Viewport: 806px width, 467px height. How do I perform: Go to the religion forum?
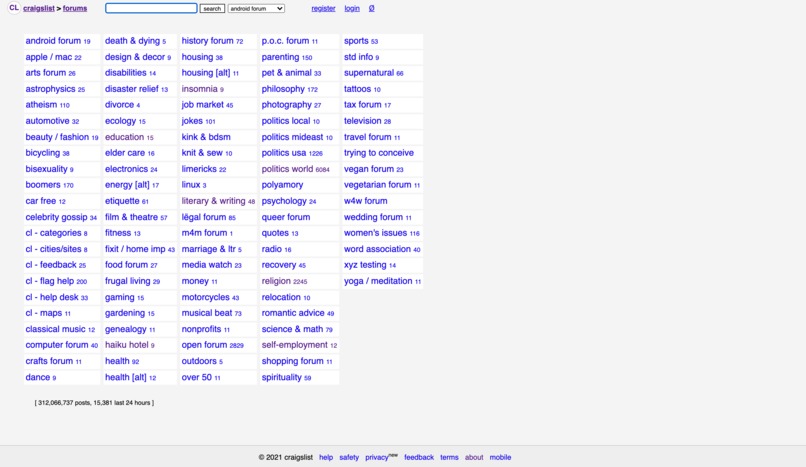(276, 281)
